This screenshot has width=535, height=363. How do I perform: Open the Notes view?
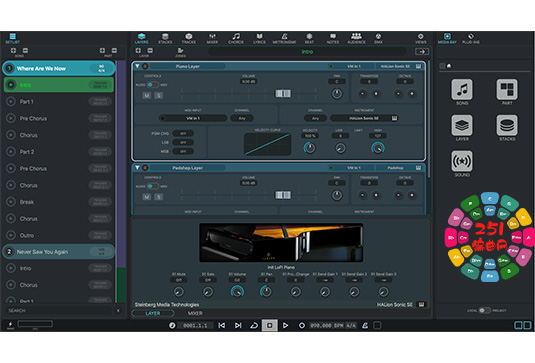[x=333, y=38]
